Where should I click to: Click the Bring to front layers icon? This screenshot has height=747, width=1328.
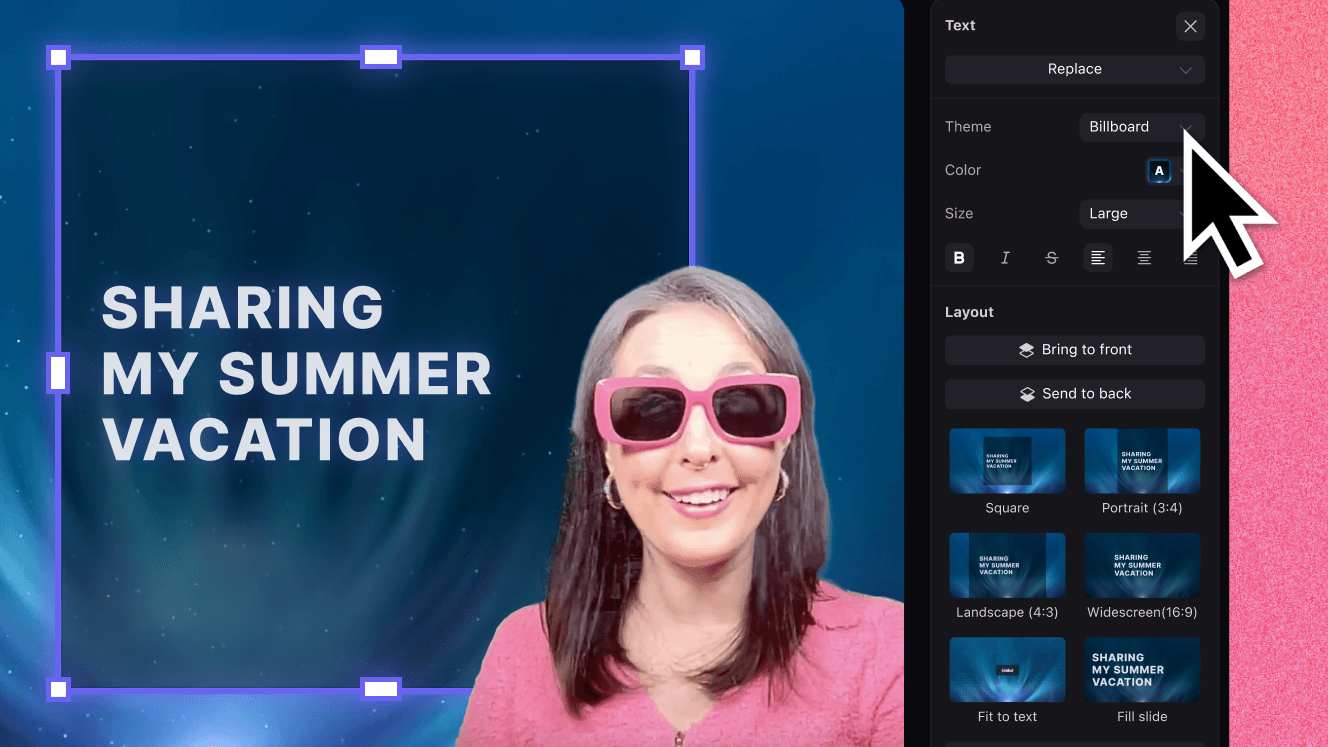point(1025,349)
